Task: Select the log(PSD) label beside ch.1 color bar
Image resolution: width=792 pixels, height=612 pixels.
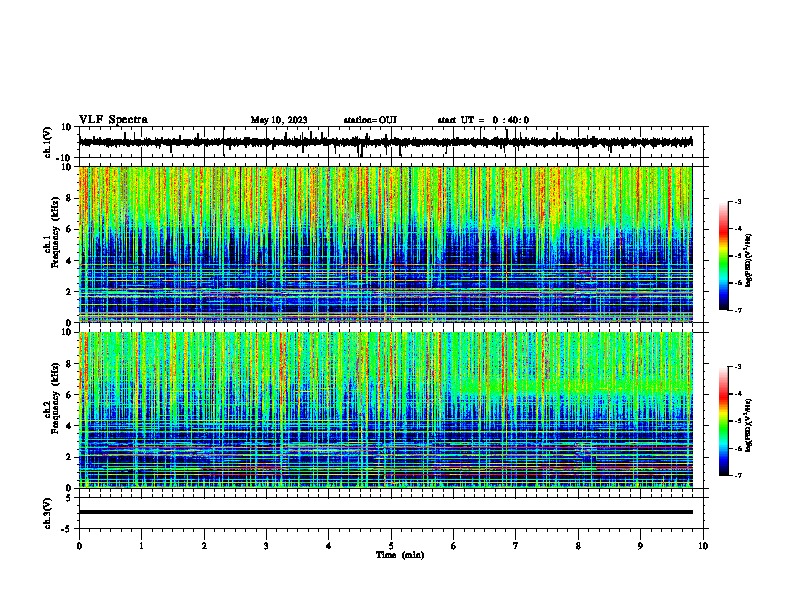Action: click(x=748, y=260)
